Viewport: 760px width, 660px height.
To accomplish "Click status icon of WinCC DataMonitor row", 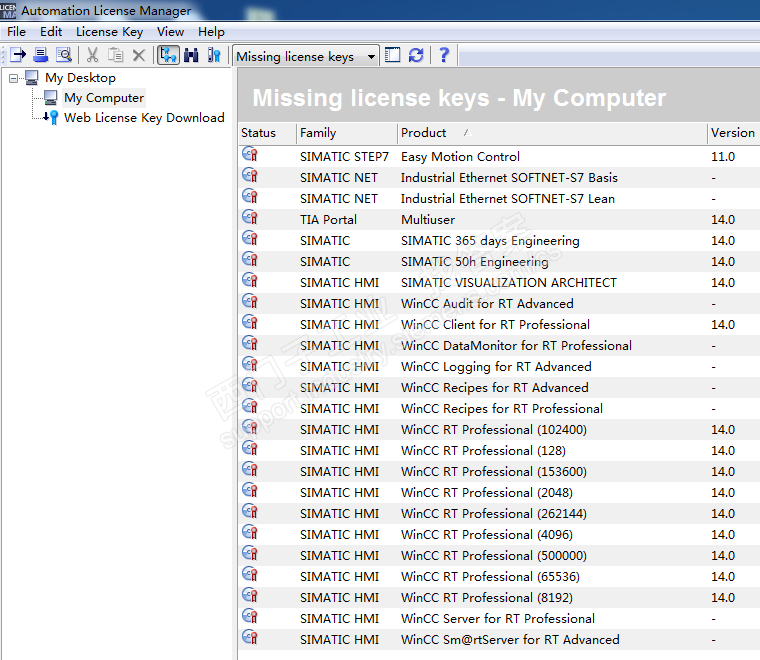I will 250,344.
